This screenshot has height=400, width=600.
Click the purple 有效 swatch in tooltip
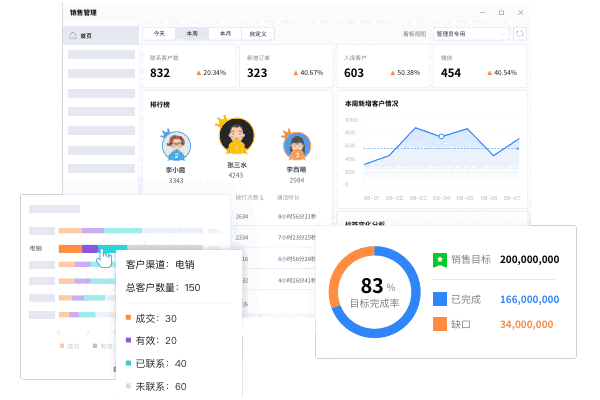129,340
